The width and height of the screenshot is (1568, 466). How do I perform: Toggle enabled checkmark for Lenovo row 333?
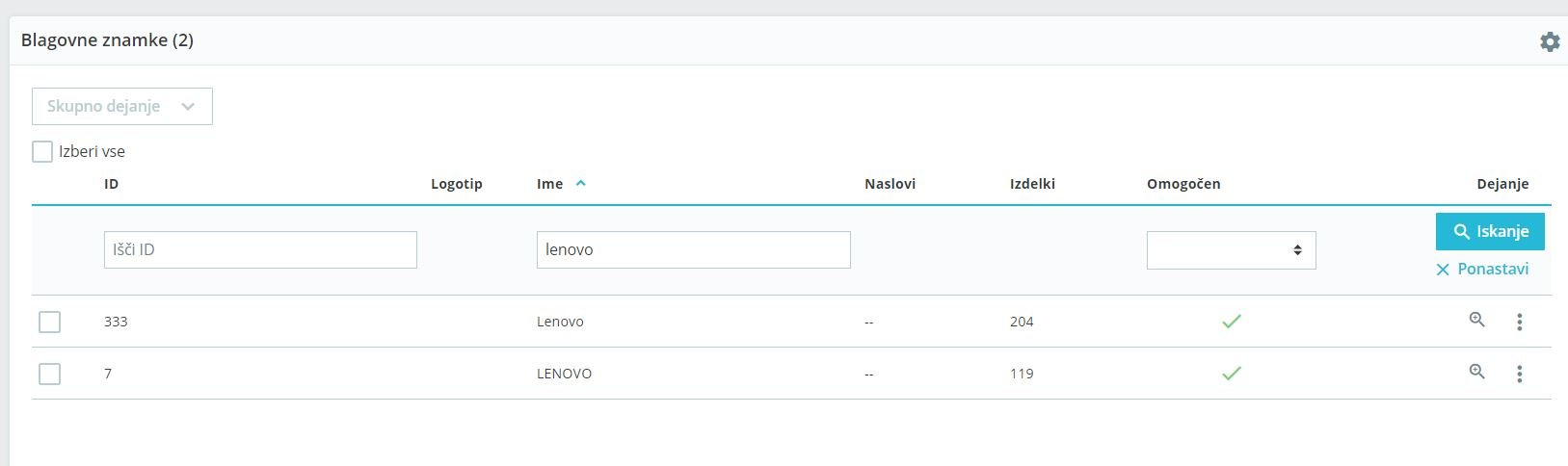1231,322
